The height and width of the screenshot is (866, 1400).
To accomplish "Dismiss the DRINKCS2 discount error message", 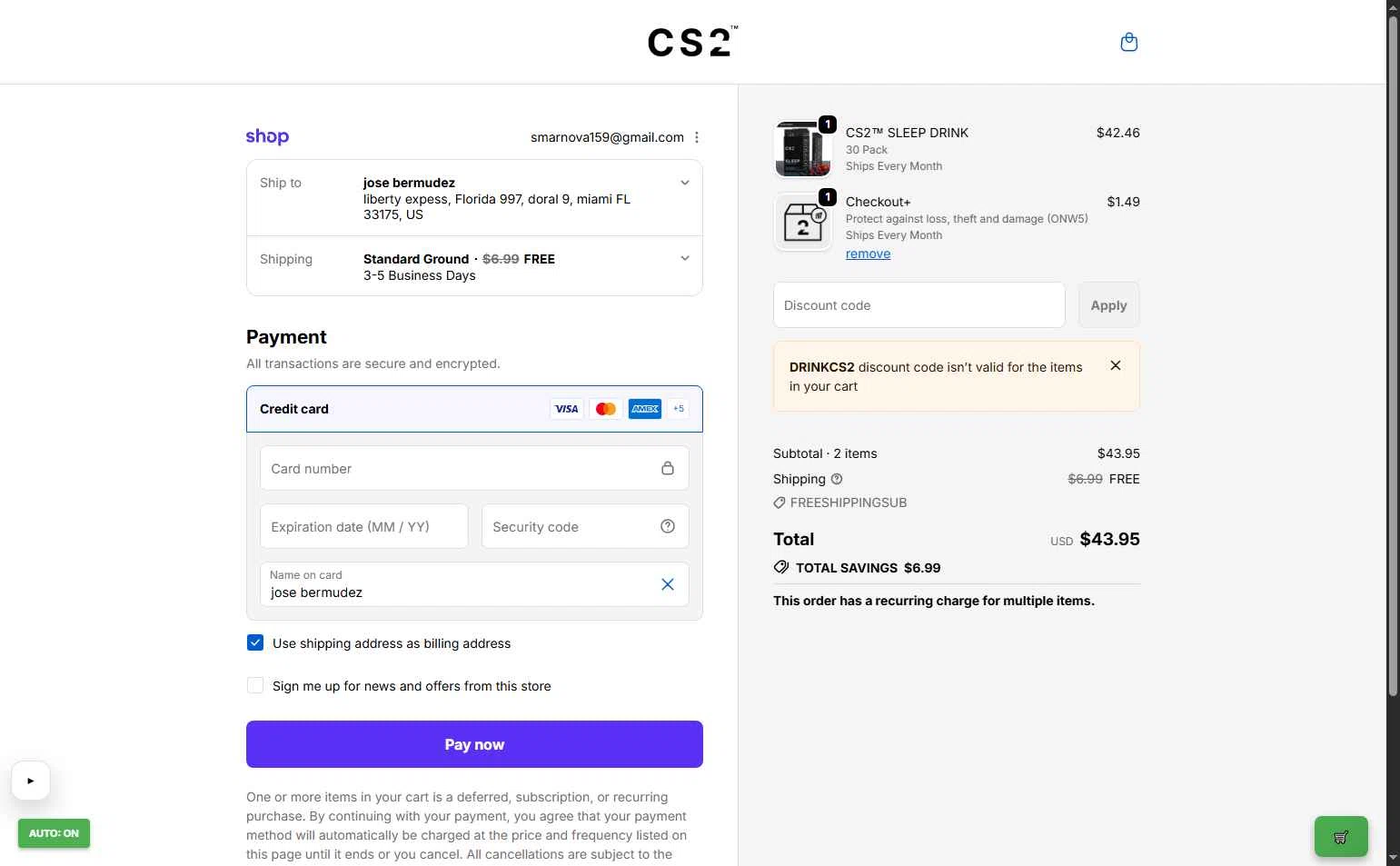I will pyautogui.click(x=1116, y=365).
